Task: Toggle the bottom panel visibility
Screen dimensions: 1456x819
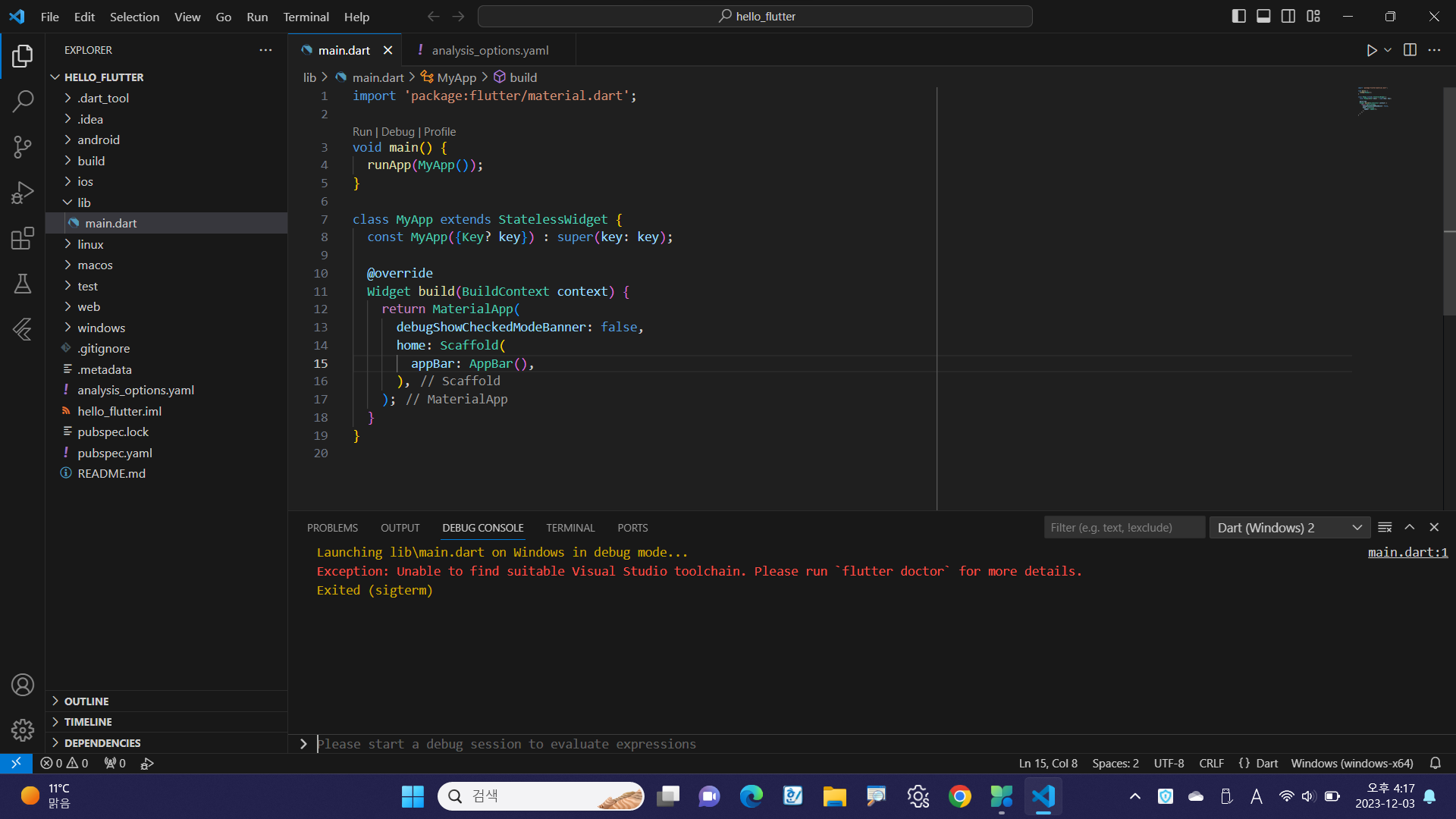Action: [x=1263, y=16]
